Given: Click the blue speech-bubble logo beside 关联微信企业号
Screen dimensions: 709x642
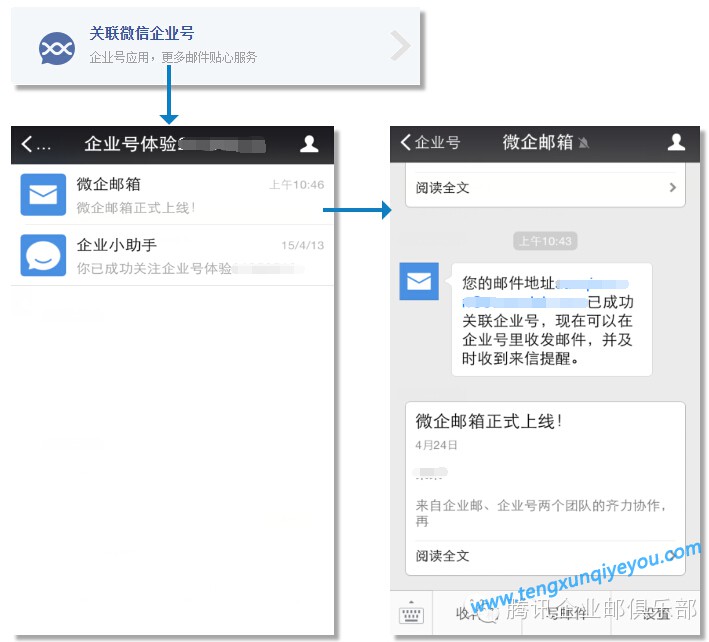Looking at the screenshot, I should [57, 48].
